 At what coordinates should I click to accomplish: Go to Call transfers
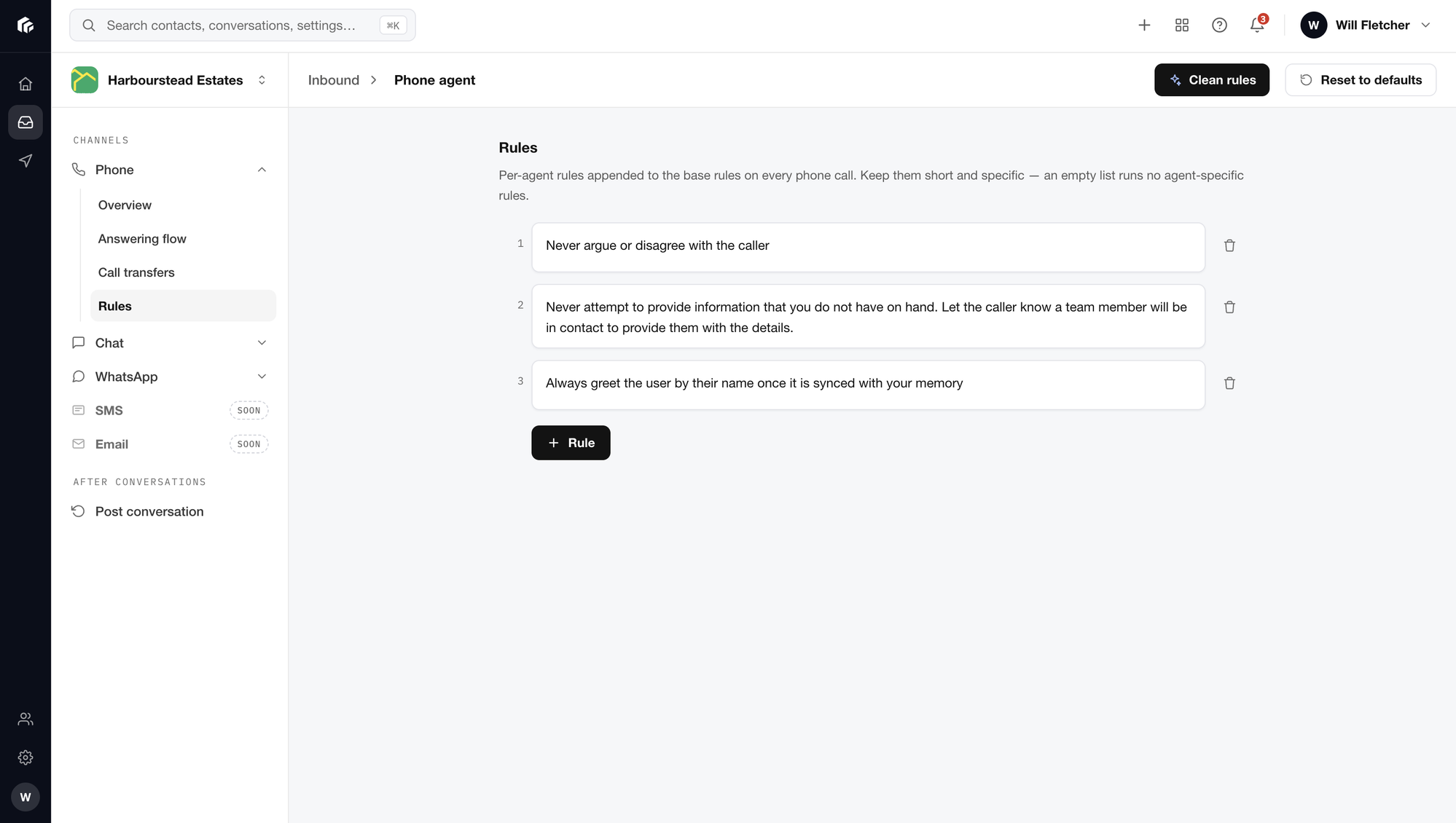click(x=182, y=272)
